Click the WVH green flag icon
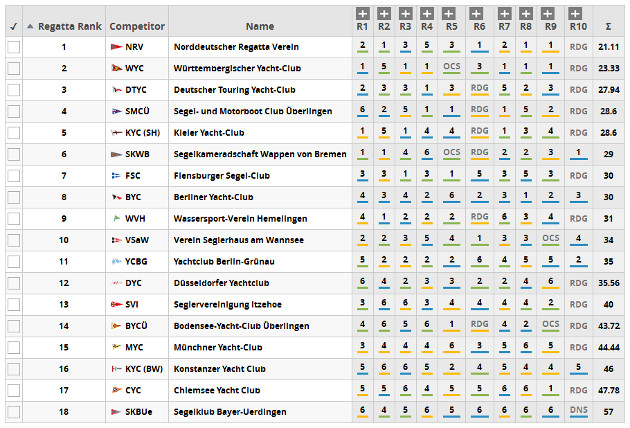 click(116, 219)
